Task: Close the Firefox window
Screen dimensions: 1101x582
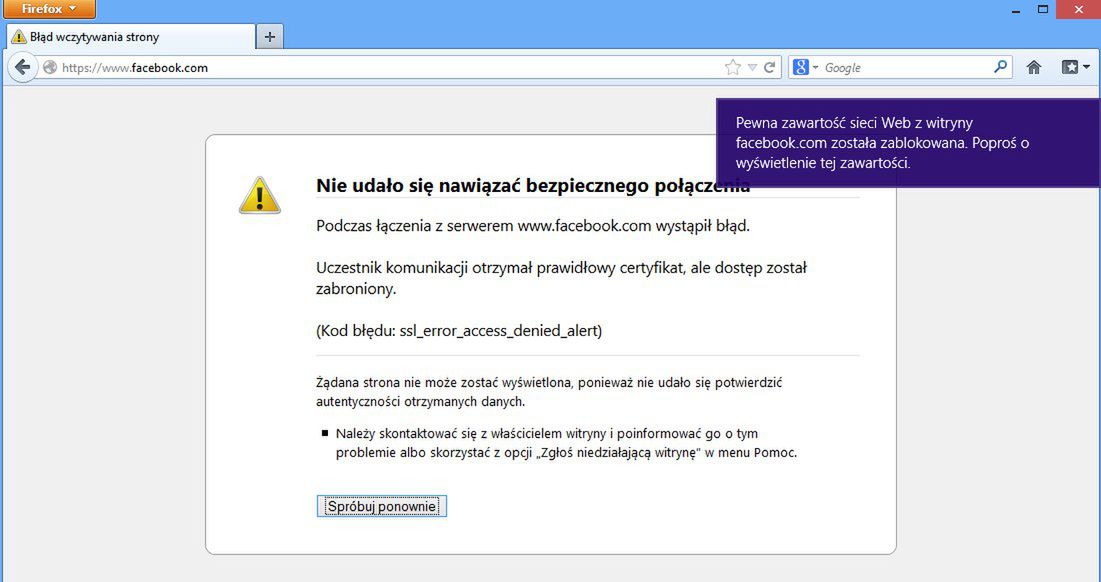Action: coord(1079,9)
